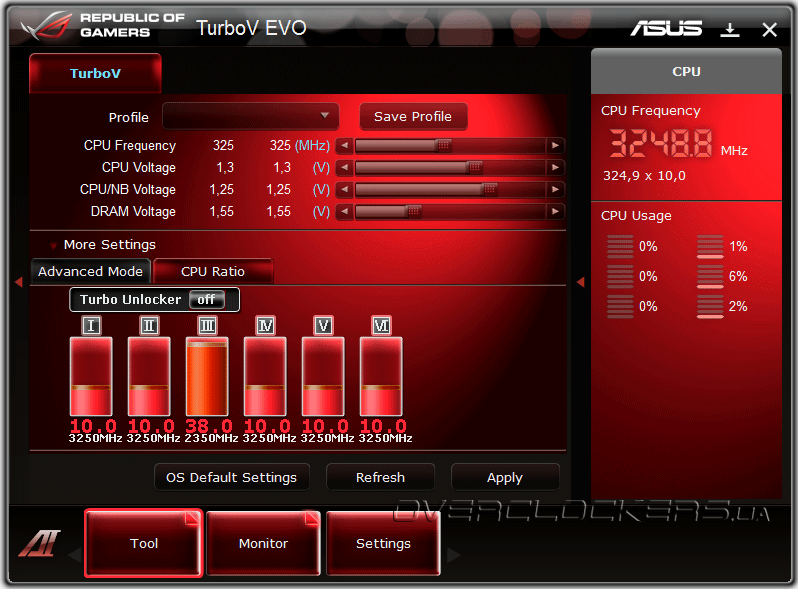Open the Settings menu

(383, 543)
